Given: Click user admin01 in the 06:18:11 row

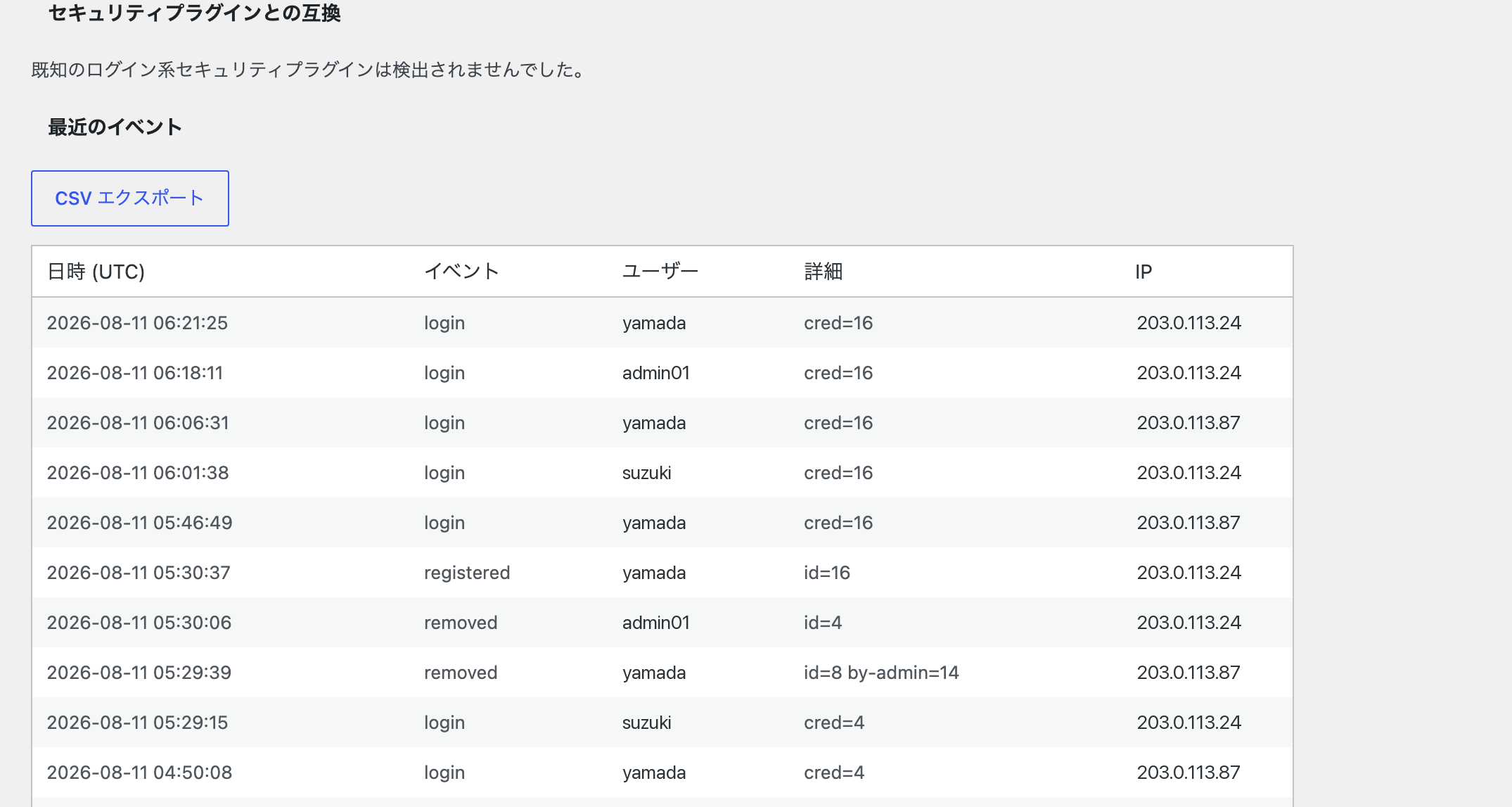Looking at the screenshot, I should [x=656, y=373].
